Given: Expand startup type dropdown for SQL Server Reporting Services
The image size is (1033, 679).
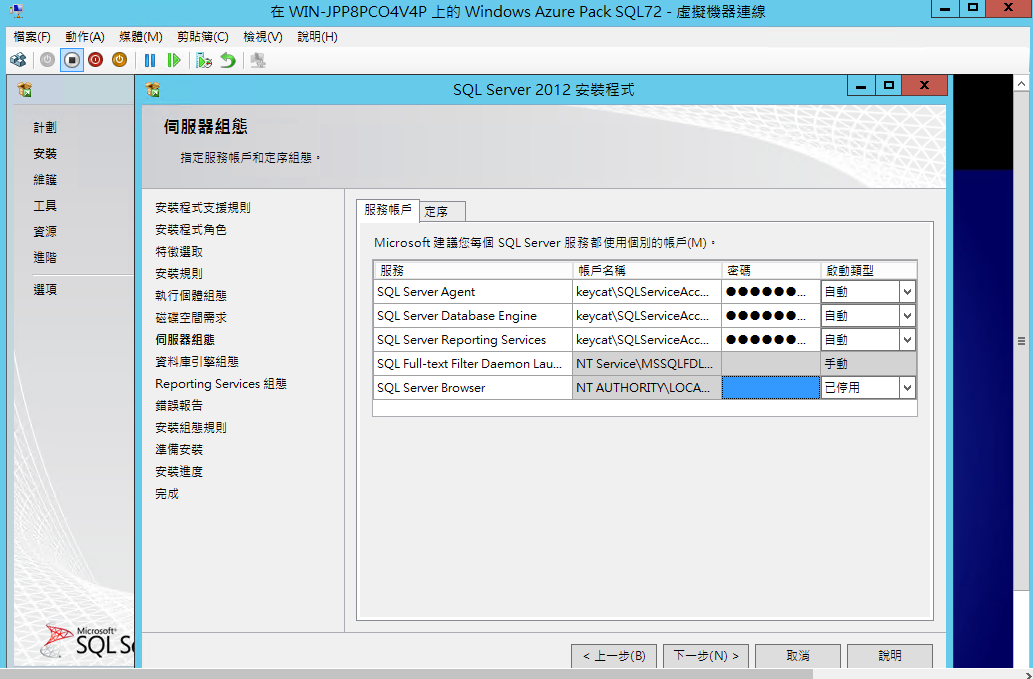Looking at the screenshot, I should [907, 340].
